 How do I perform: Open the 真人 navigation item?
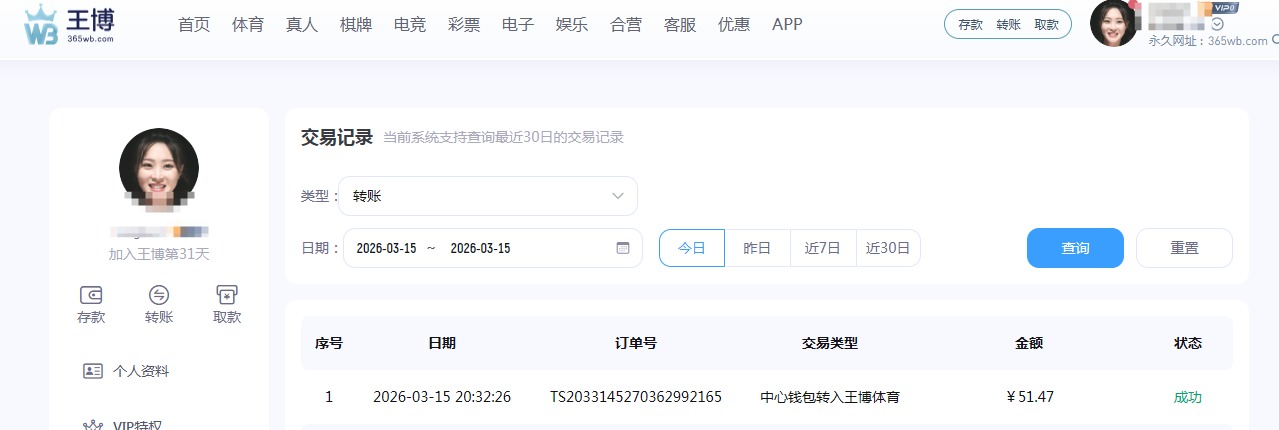pyautogui.click(x=302, y=25)
